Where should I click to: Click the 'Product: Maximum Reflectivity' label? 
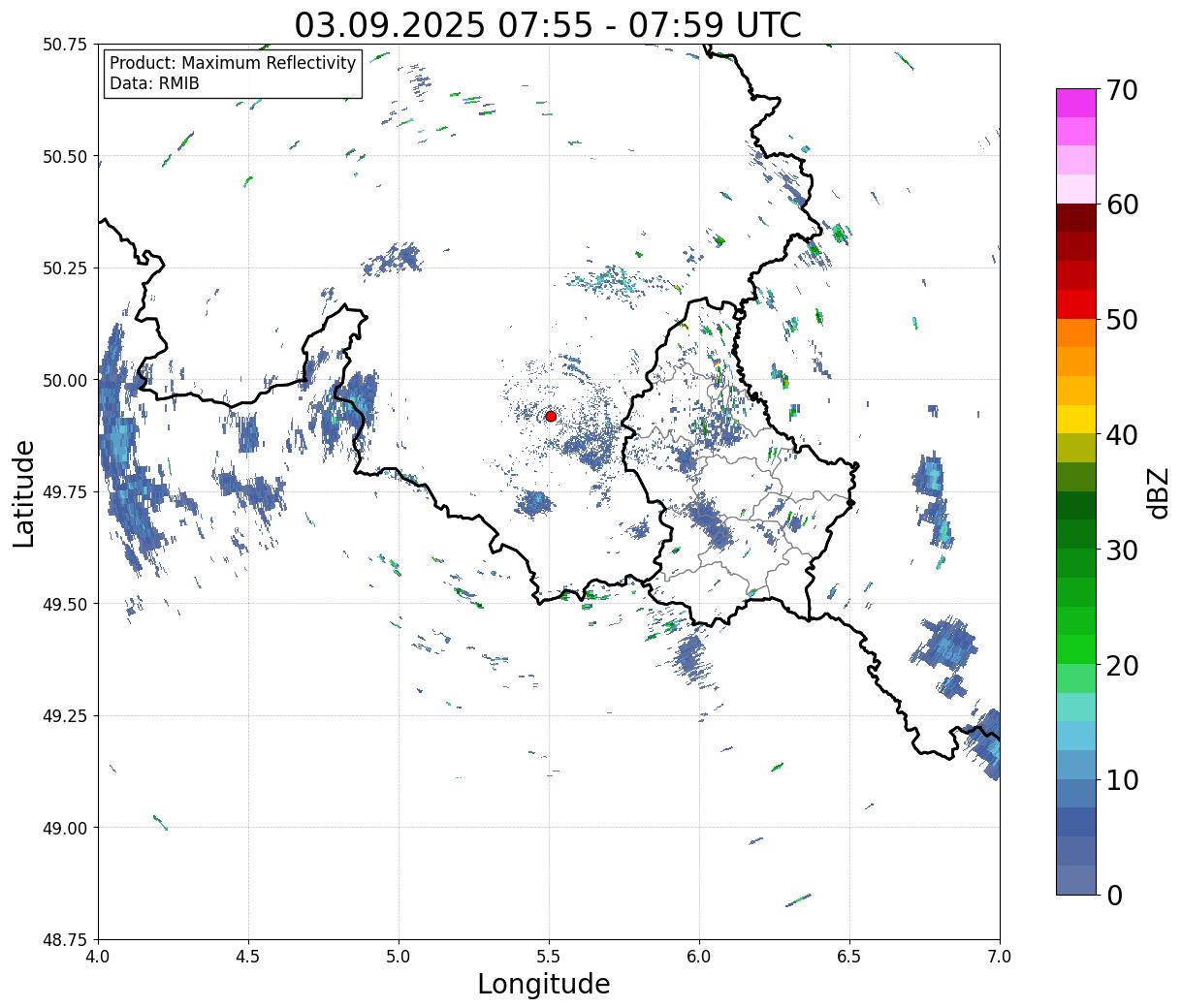point(233,63)
